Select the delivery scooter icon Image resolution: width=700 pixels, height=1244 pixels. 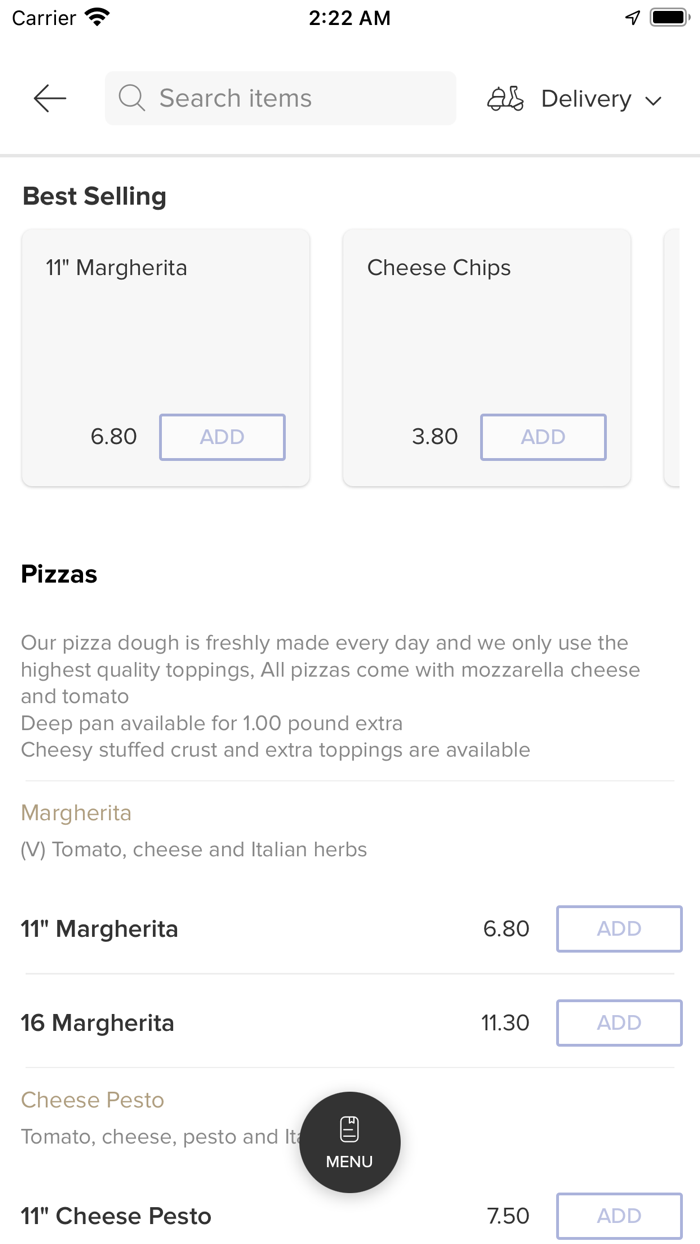pos(505,98)
